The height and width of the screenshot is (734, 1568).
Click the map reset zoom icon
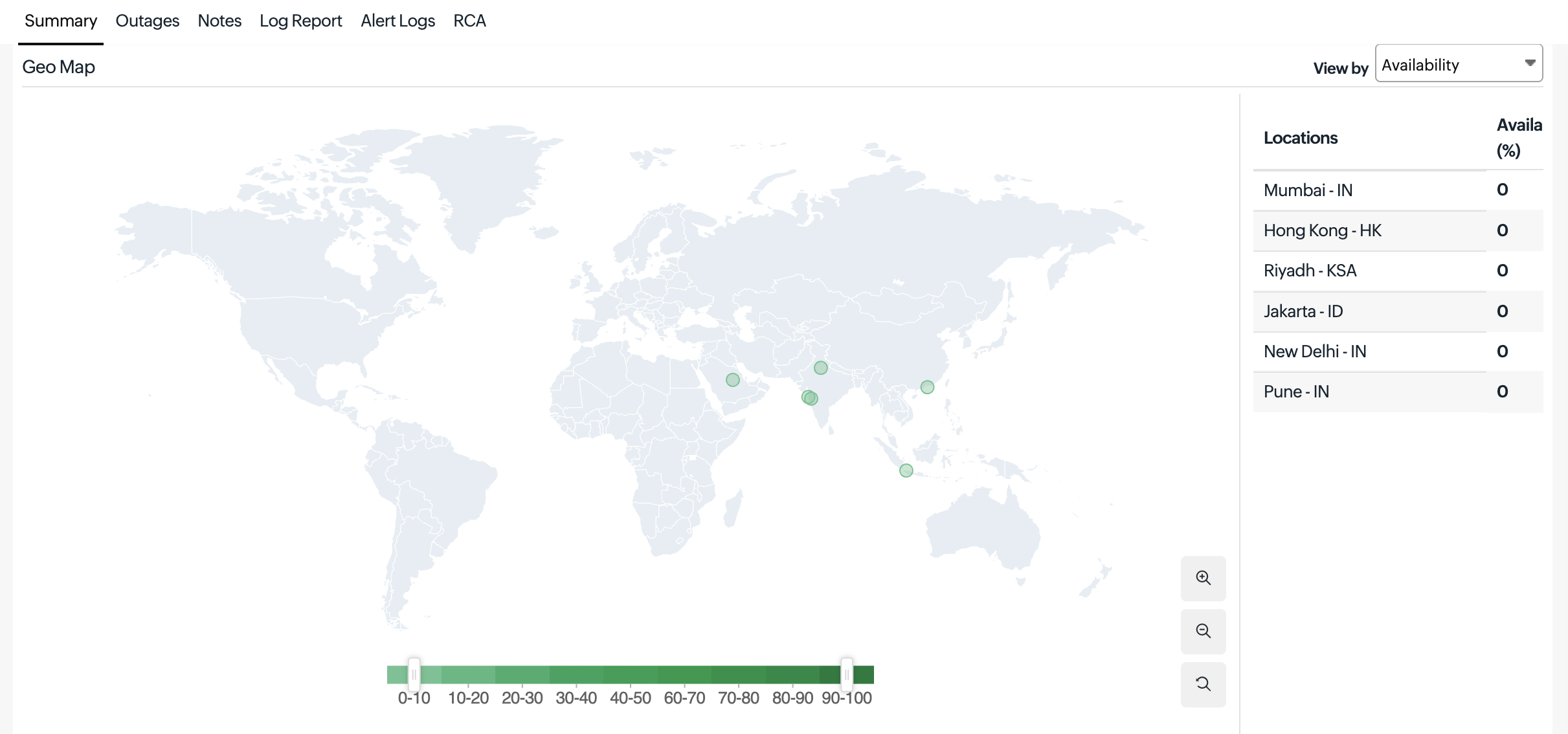point(1203,684)
